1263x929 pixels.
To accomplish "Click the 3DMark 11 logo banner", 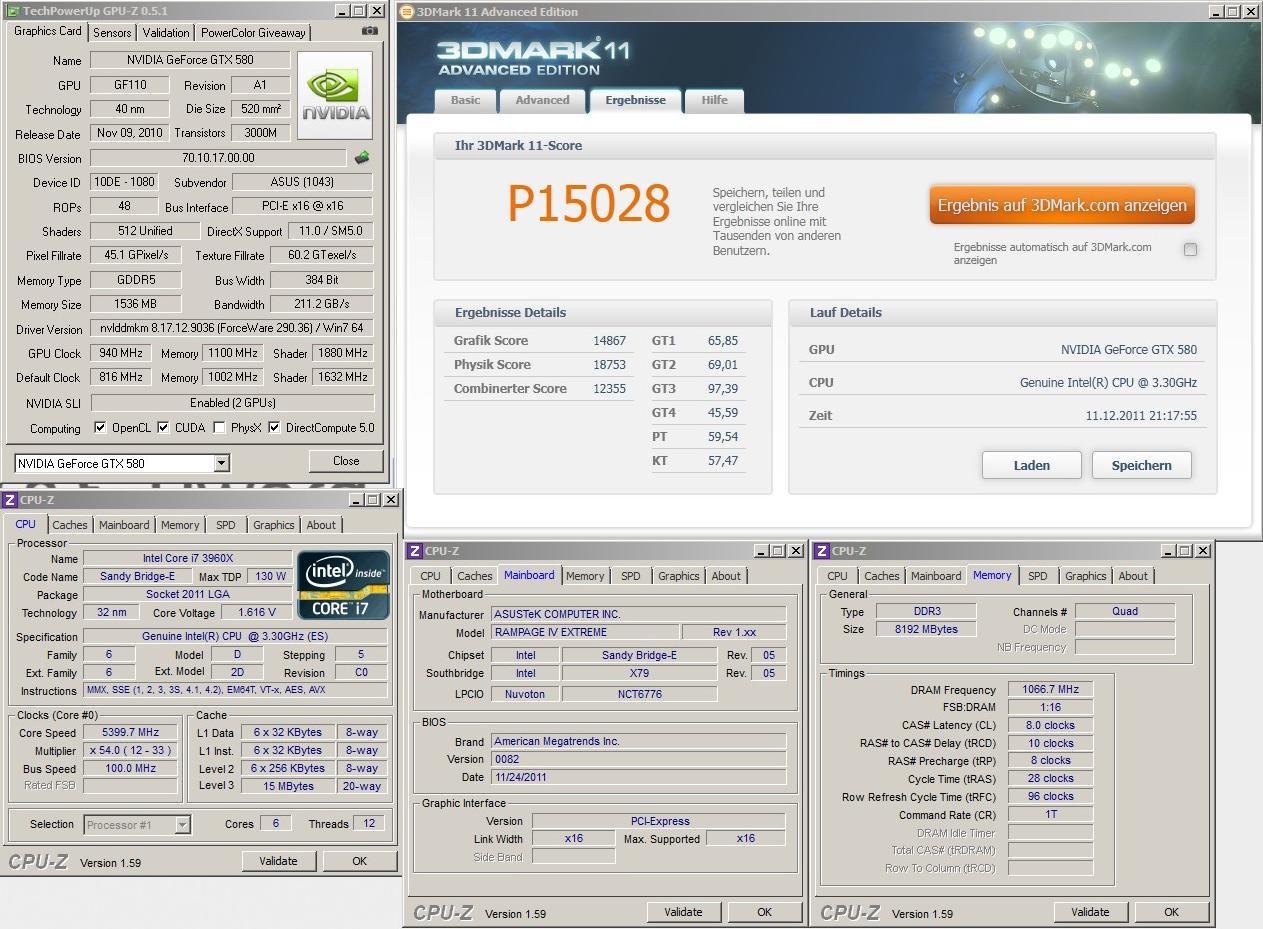I will coord(533,57).
